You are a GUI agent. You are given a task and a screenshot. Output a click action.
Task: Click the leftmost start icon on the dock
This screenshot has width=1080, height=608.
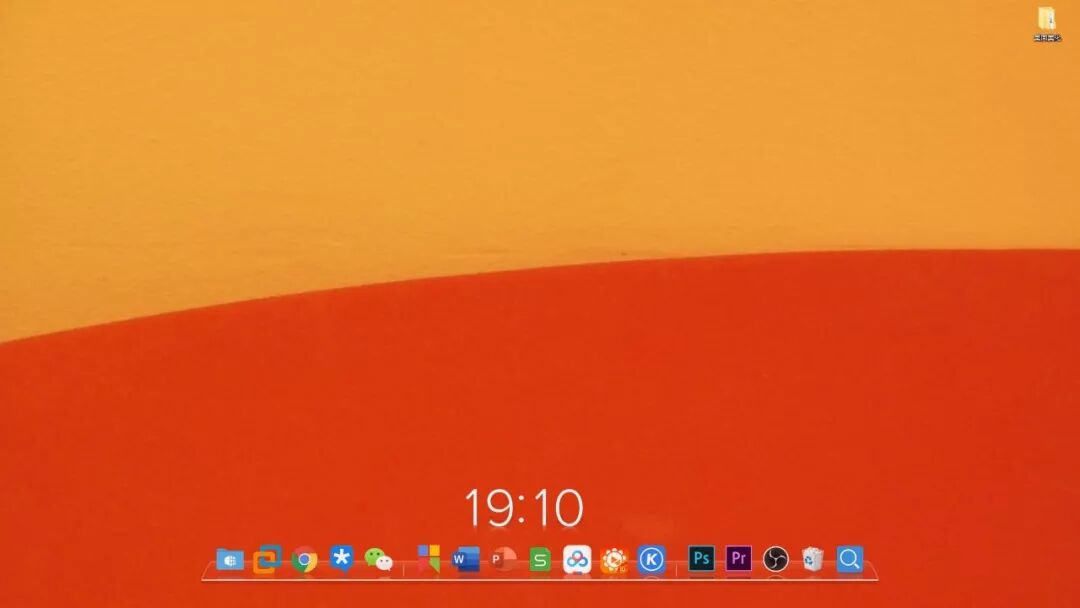[x=230, y=560]
